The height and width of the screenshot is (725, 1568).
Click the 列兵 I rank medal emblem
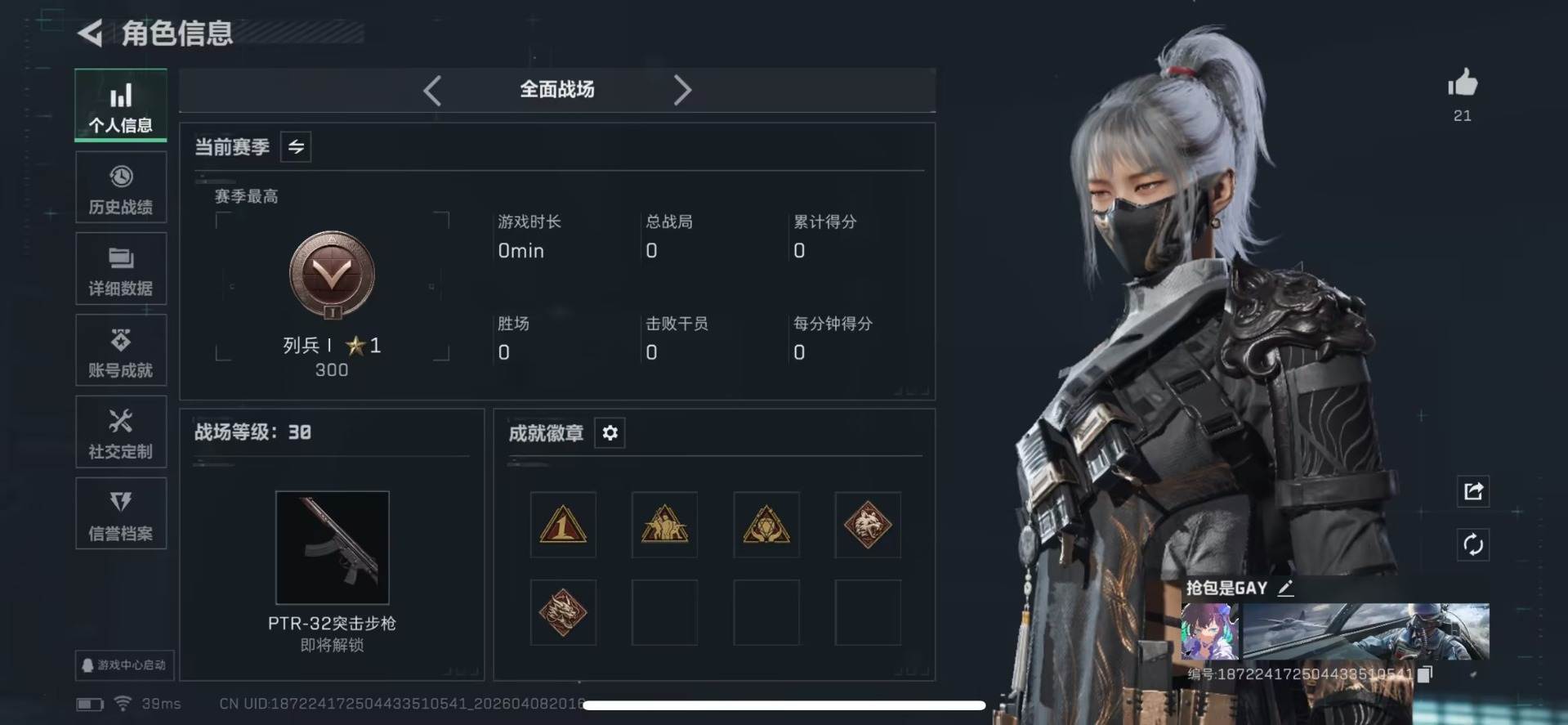(332, 275)
